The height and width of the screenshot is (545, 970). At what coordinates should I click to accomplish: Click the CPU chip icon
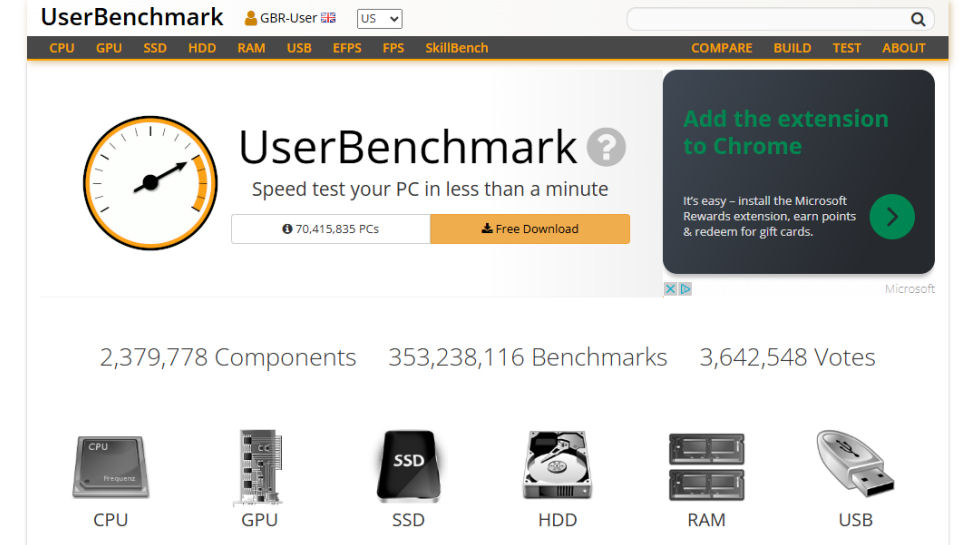pyautogui.click(x=111, y=466)
